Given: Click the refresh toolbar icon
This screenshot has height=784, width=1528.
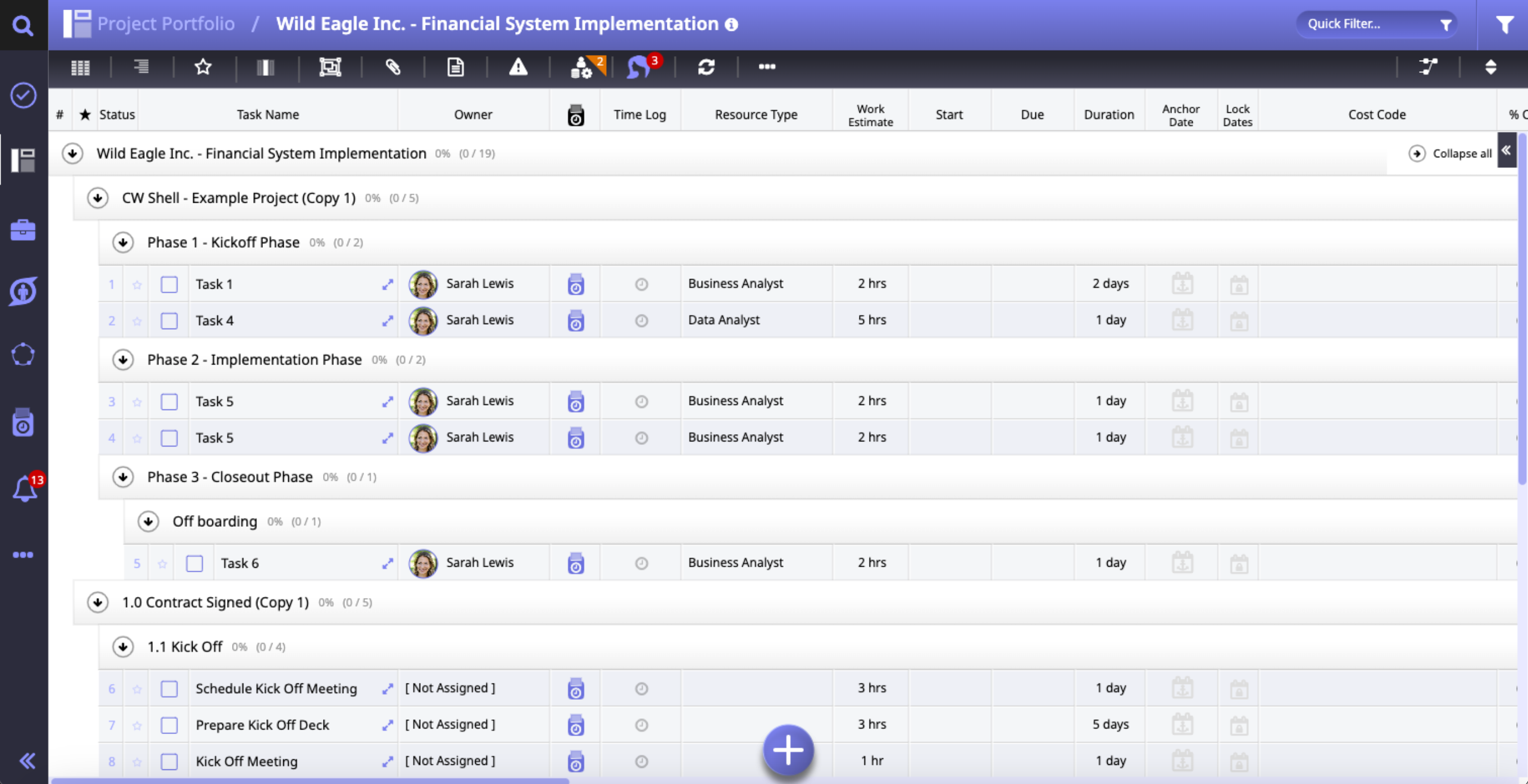Looking at the screenshot, I should 706,67.
